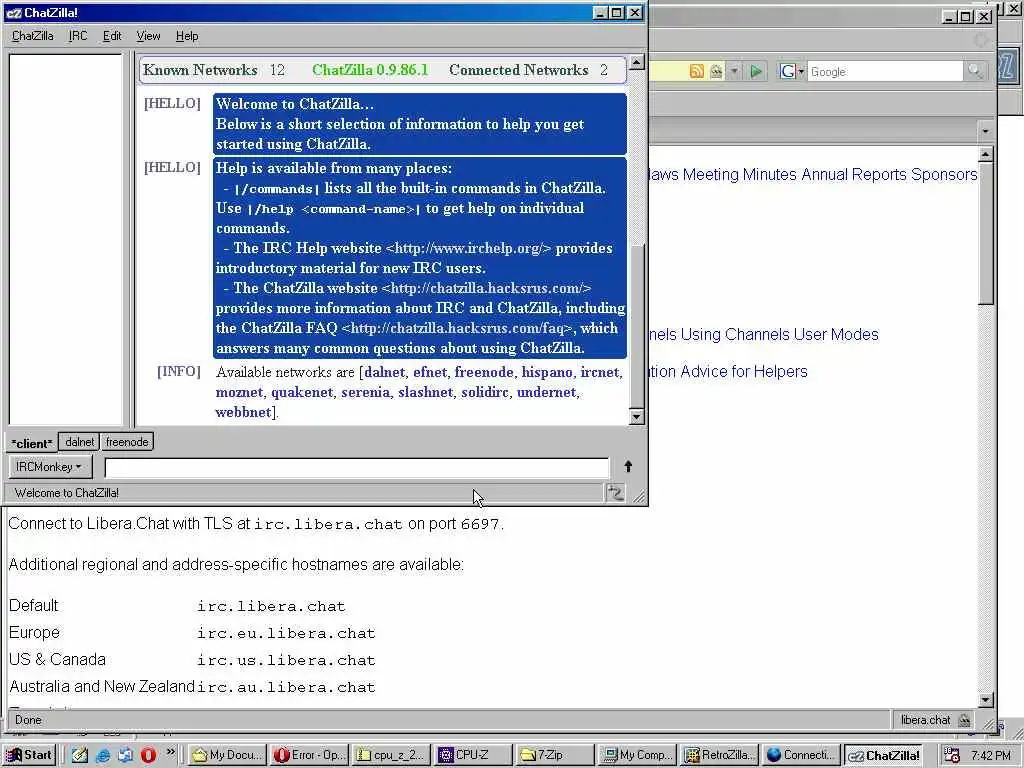Switch to the cpu_z_2 folder taskbar button
Viewport: 1024px width, 768px height.
pyautogui.click(x=391, y=755)
